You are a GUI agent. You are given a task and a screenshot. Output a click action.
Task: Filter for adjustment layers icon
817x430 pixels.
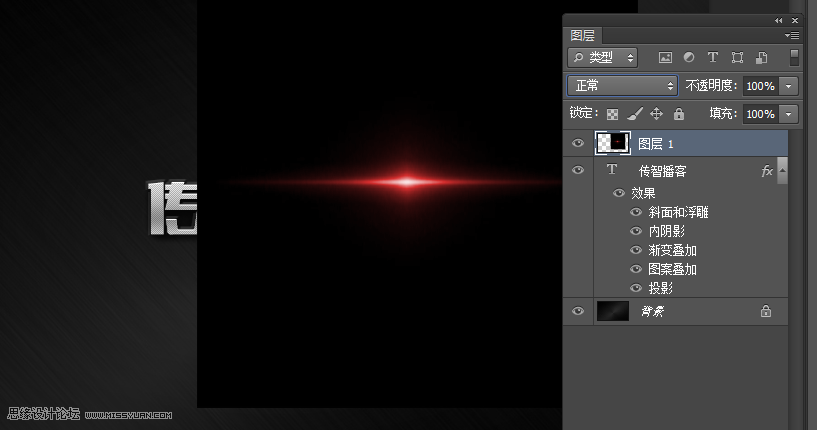coord(689,57)
